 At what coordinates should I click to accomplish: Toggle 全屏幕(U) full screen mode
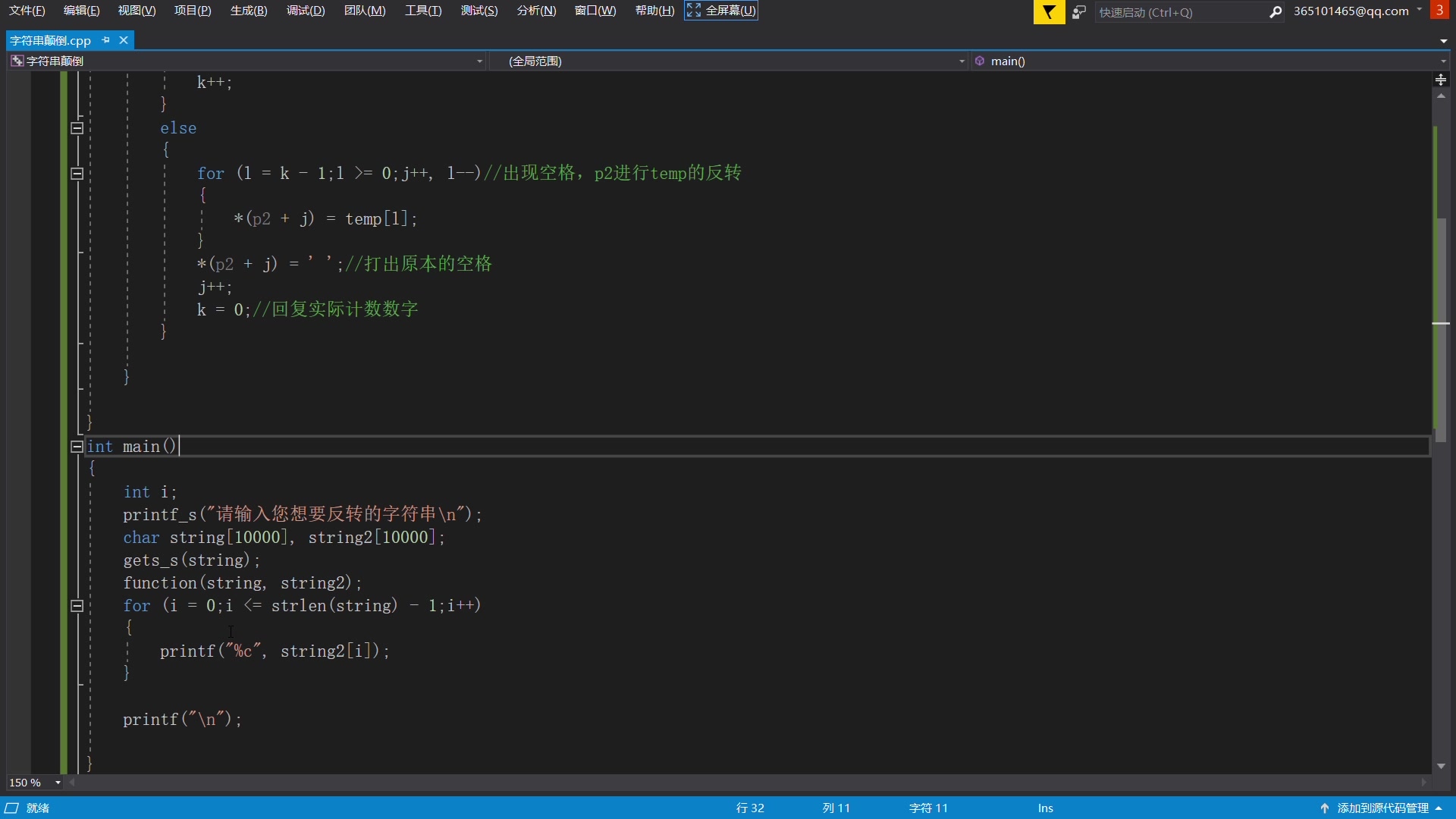[x=721, y=11]
